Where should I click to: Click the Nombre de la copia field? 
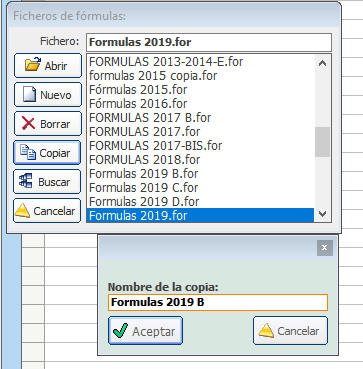218,302
